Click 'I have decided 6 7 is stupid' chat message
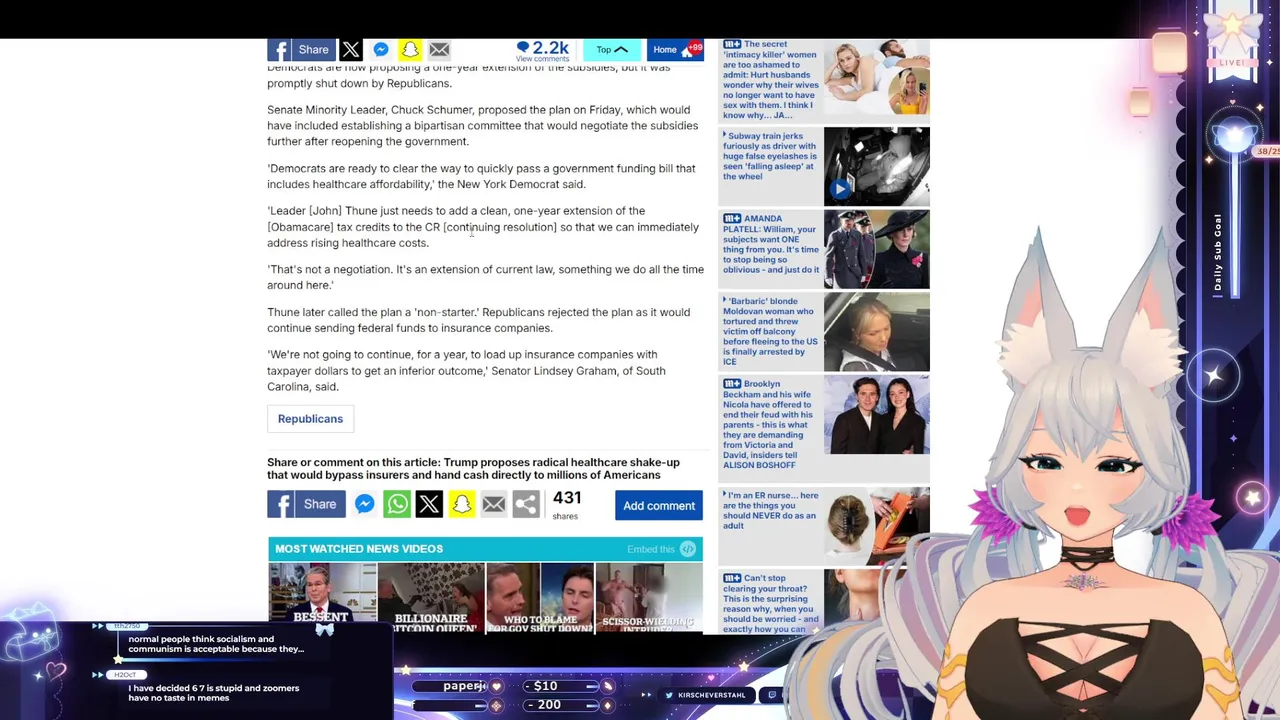This screenshot has width=1280, height=720. [x=214, y=693]
